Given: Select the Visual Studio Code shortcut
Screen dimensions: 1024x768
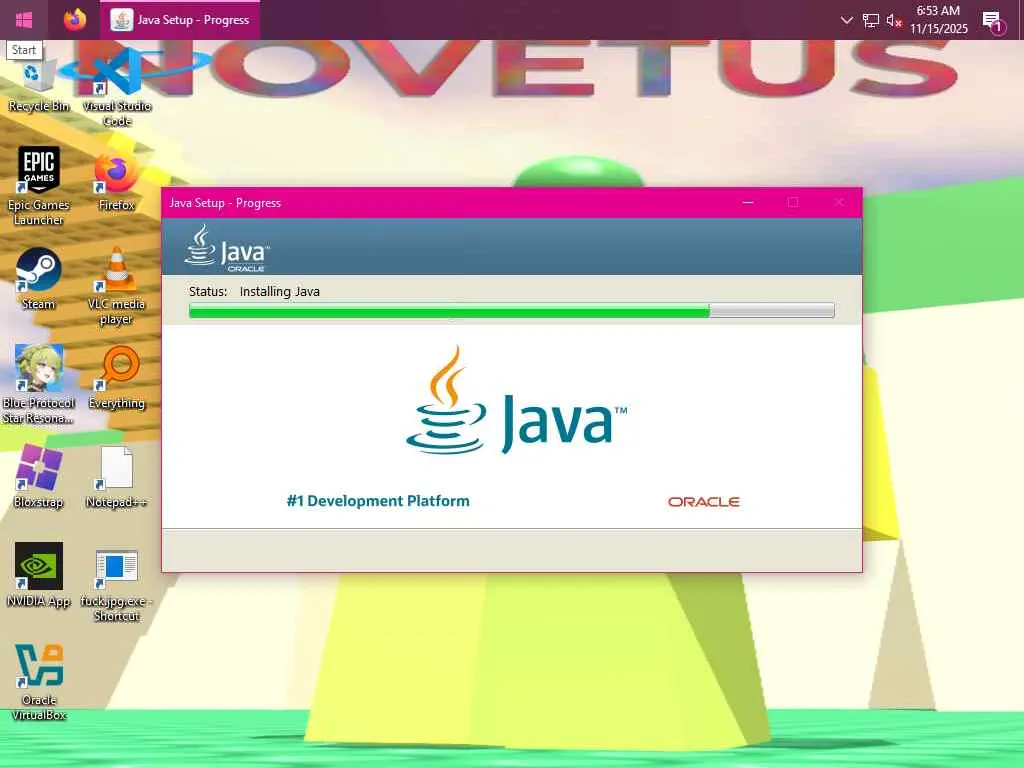Looking at the screenshot, I should (x=117, y=88).
